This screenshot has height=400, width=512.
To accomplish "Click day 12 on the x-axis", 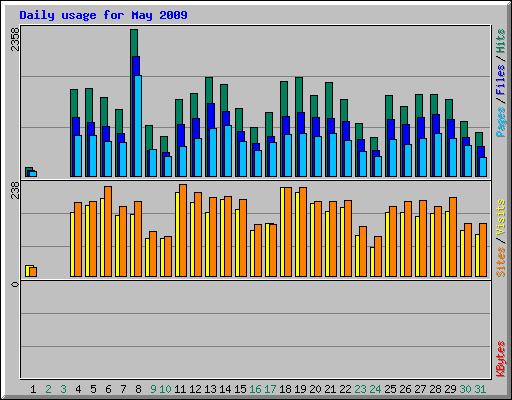I will pyautogui.click(x=195, y=389).
